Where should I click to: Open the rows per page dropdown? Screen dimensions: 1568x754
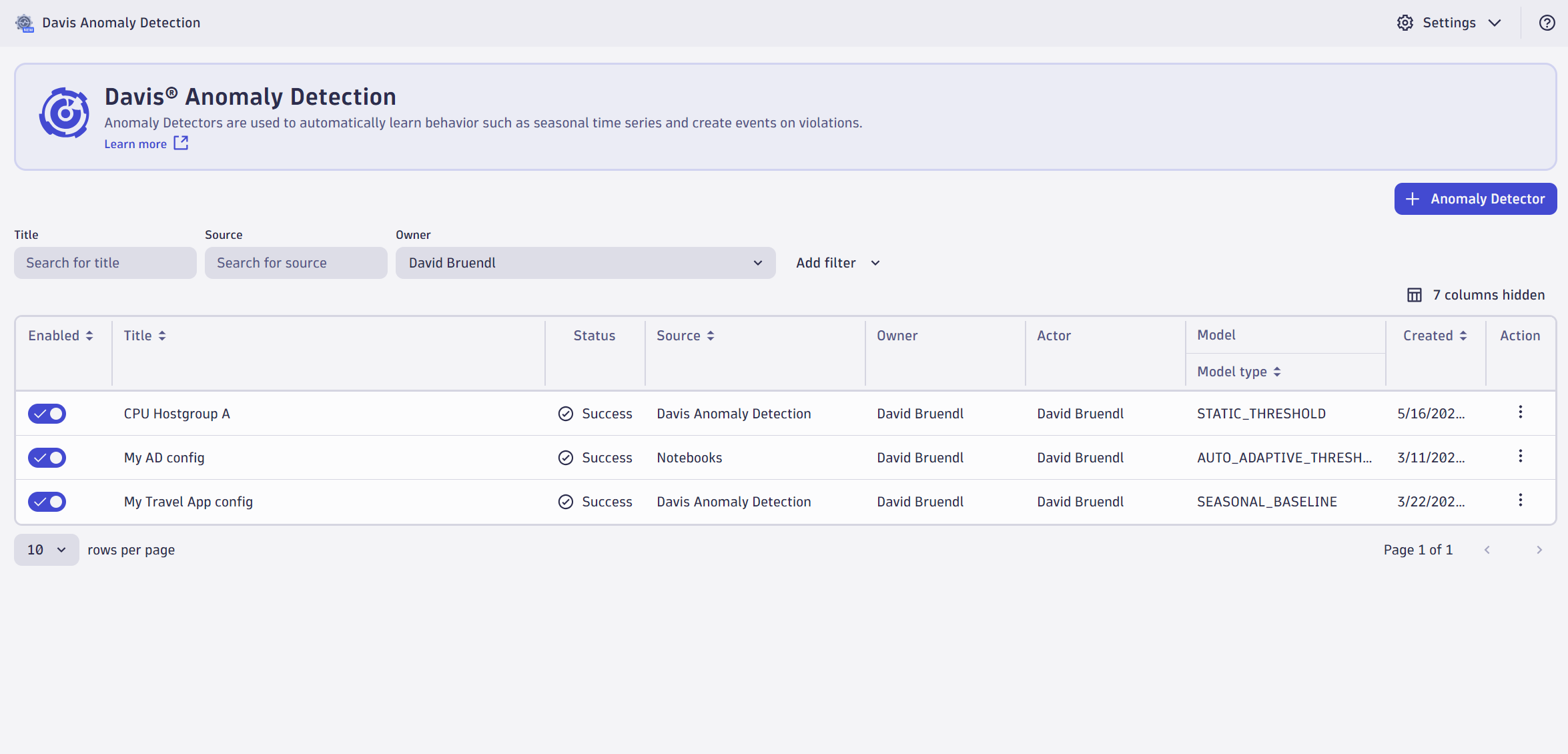[x=46, y=549]
